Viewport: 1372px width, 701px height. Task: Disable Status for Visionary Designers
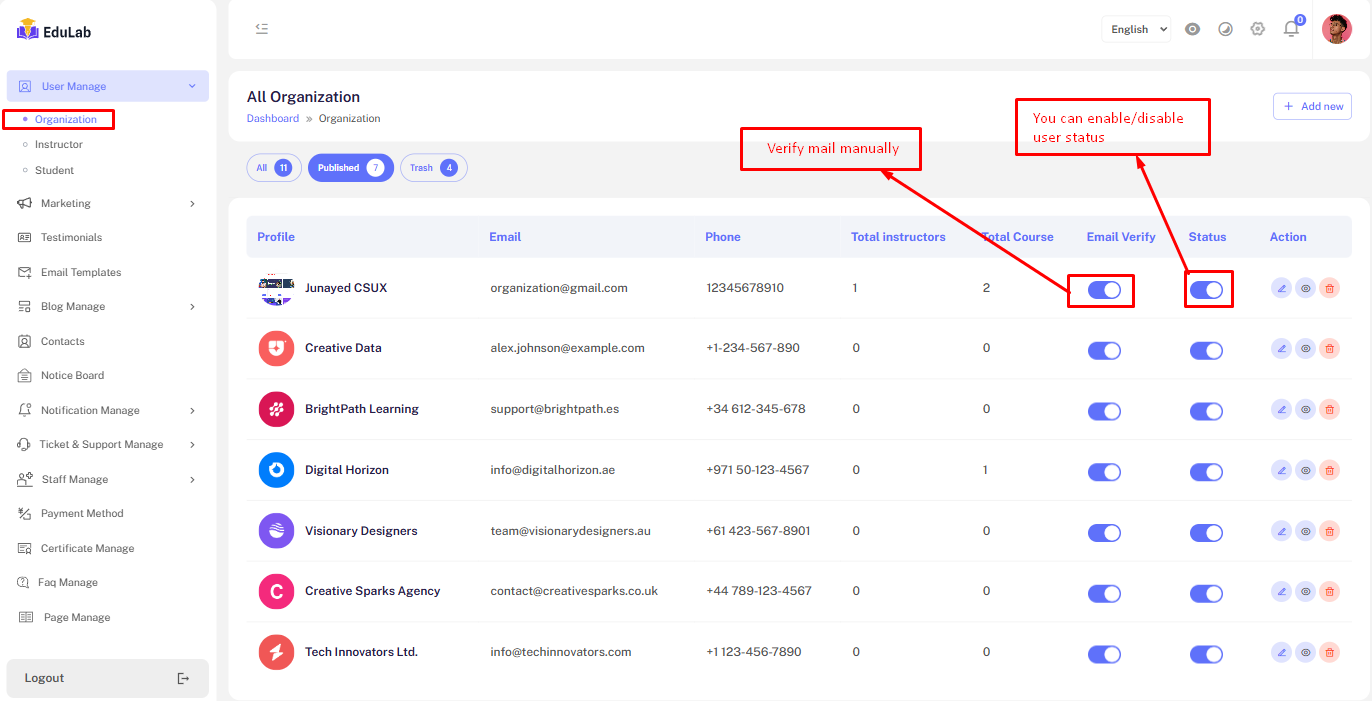1206,533
